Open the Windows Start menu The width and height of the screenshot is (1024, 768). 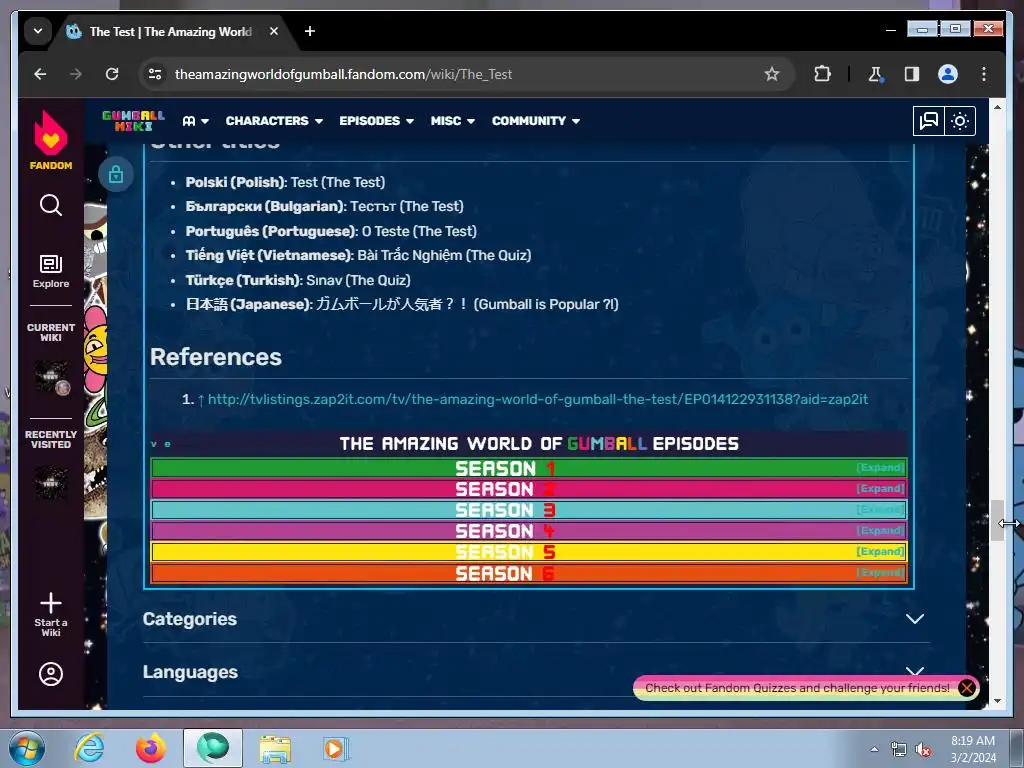pyautogui.click(x=27, y=748)
